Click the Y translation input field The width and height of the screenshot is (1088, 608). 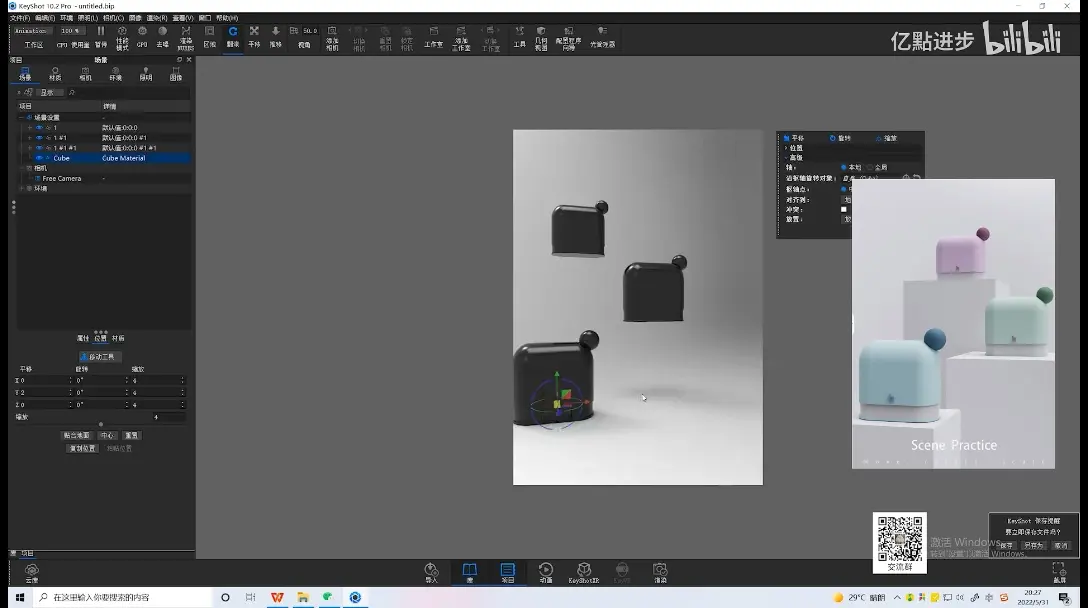[46, 392]
